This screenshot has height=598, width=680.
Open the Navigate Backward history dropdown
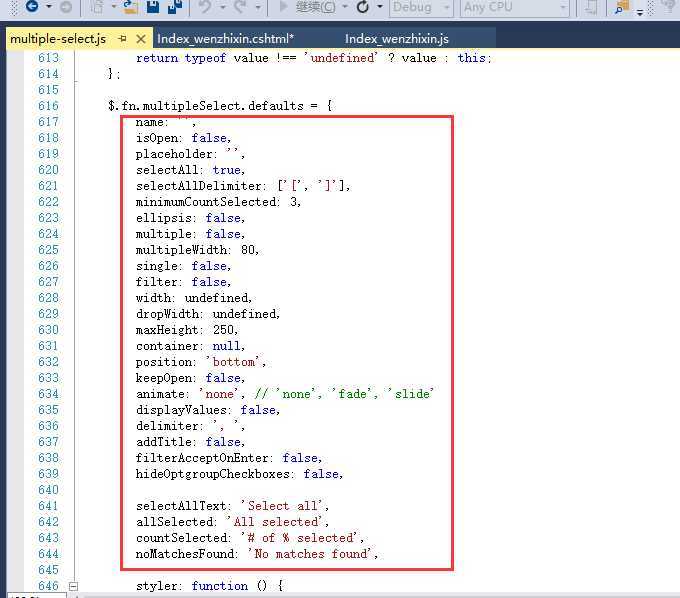tap(49, 7)
